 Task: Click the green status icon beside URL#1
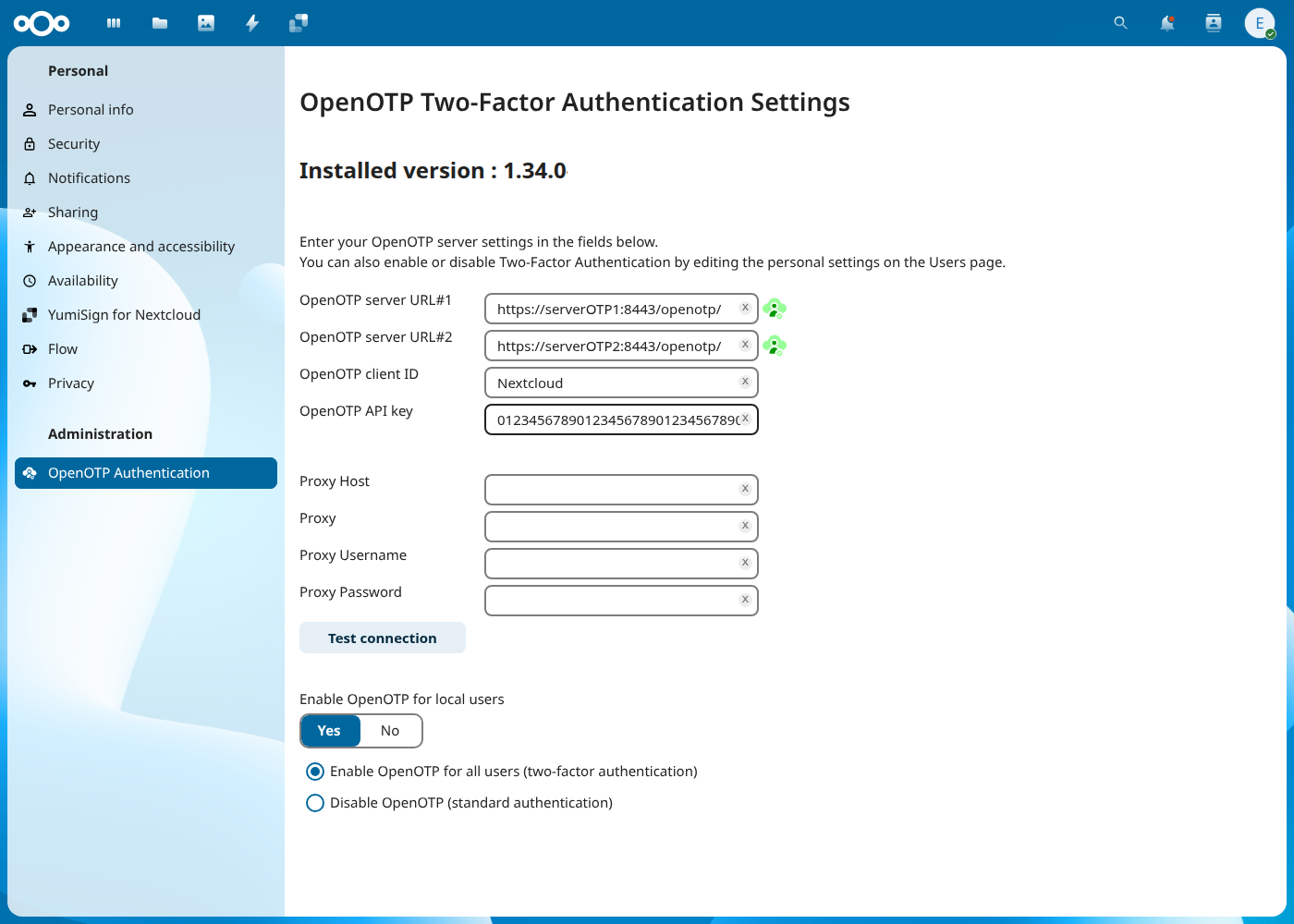tap(775, 309)
